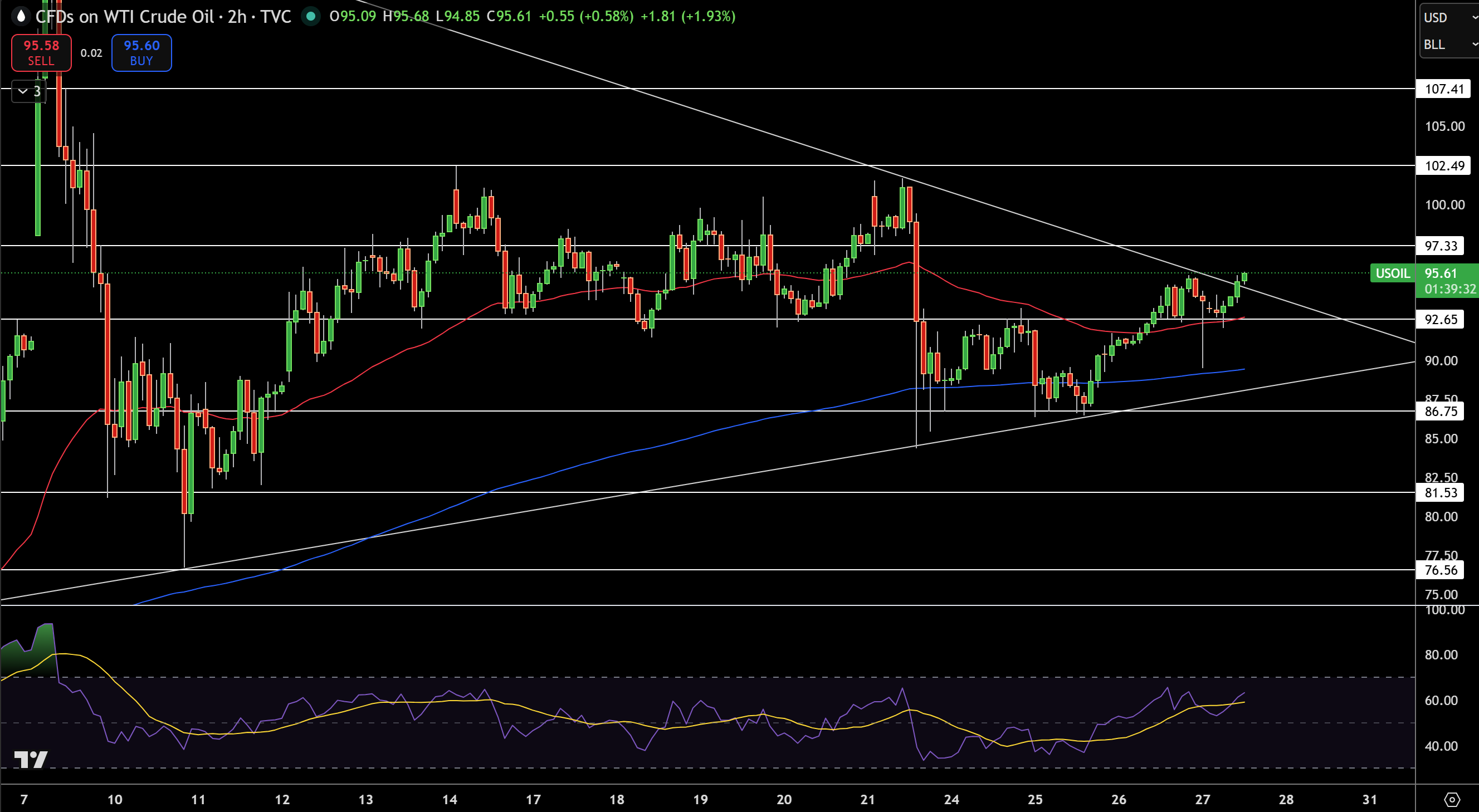Click the 97.33 horizontal line price label
The image size is (1479, 812).
point(1441,246)
